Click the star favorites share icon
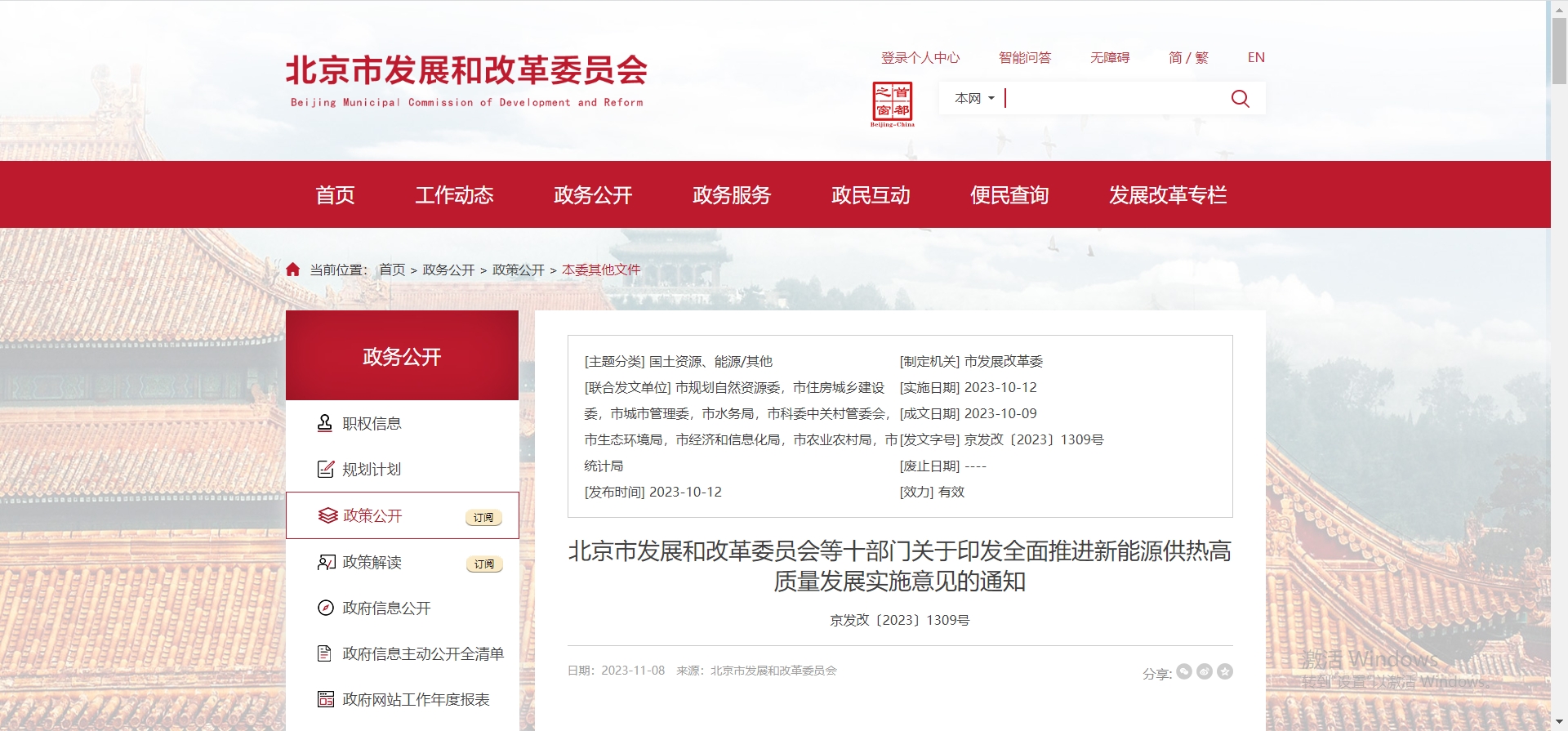This screenshot has height=731, width=1568. (1225, 671)
